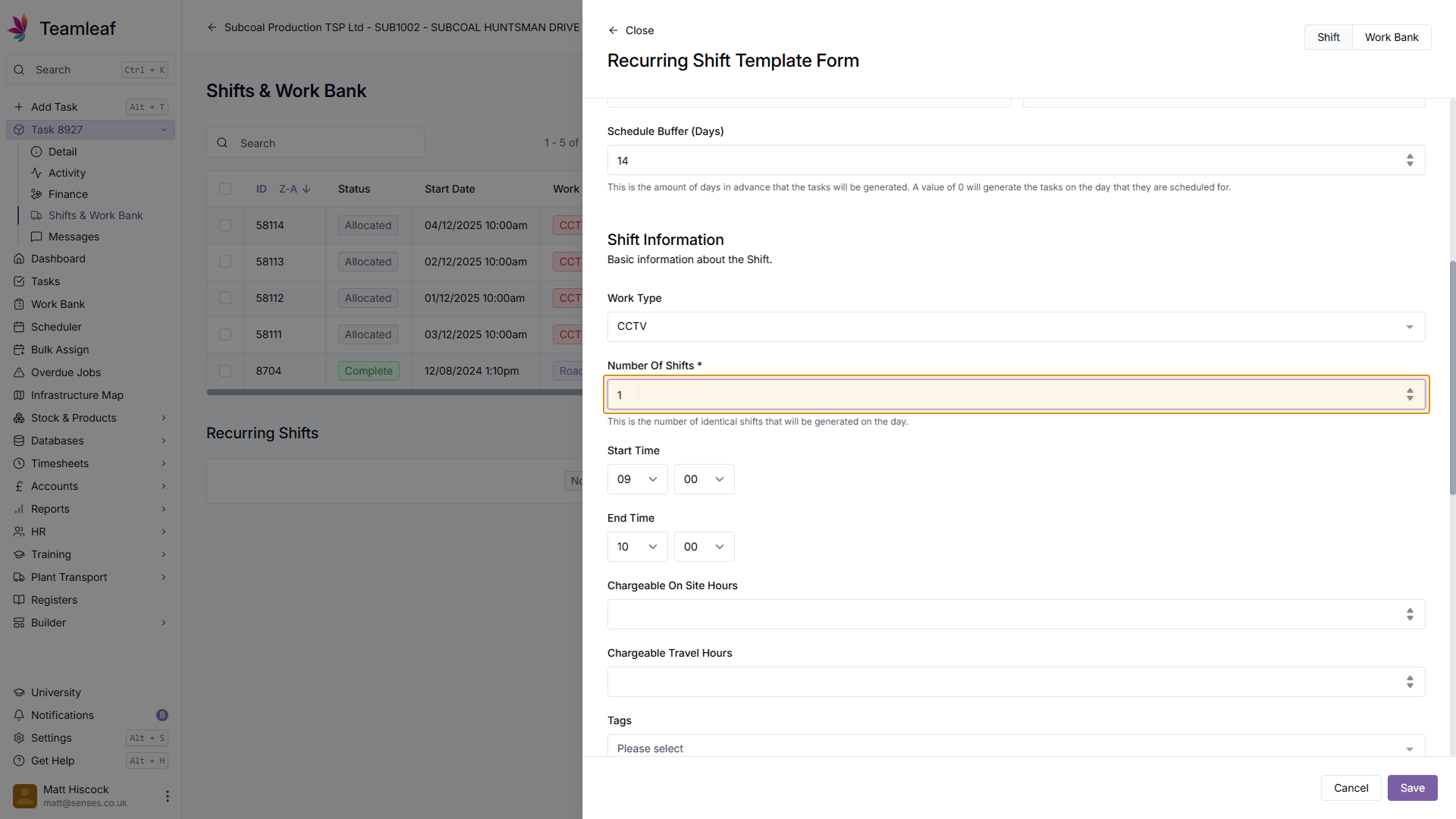
Task: Click the Teamleaf logo icon
Action: (18, 27)
